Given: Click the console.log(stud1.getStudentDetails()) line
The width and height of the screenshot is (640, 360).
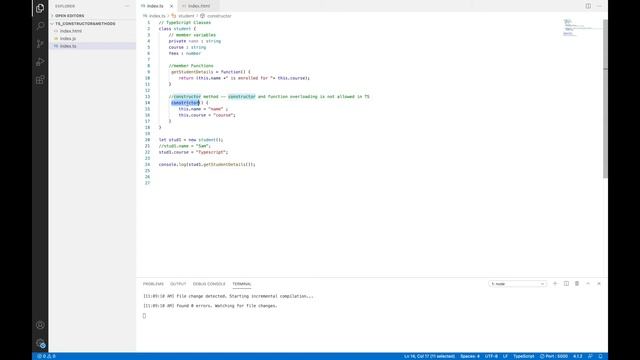Looking at the screenshot, I should [207, 164].
